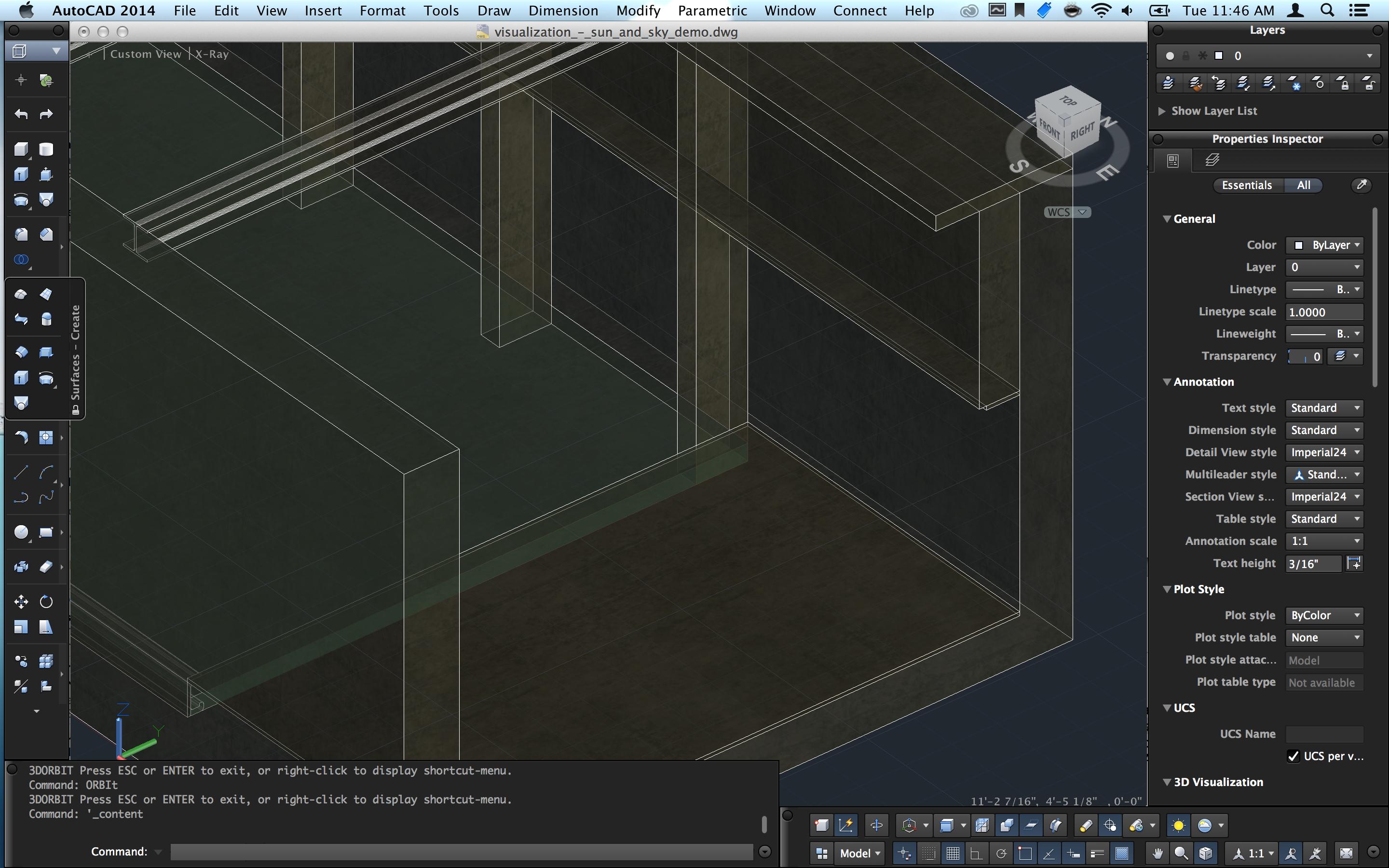This screenshot has height=868, width=1389.
Task: Click the Move tool icon
Action: pos(21,602)
